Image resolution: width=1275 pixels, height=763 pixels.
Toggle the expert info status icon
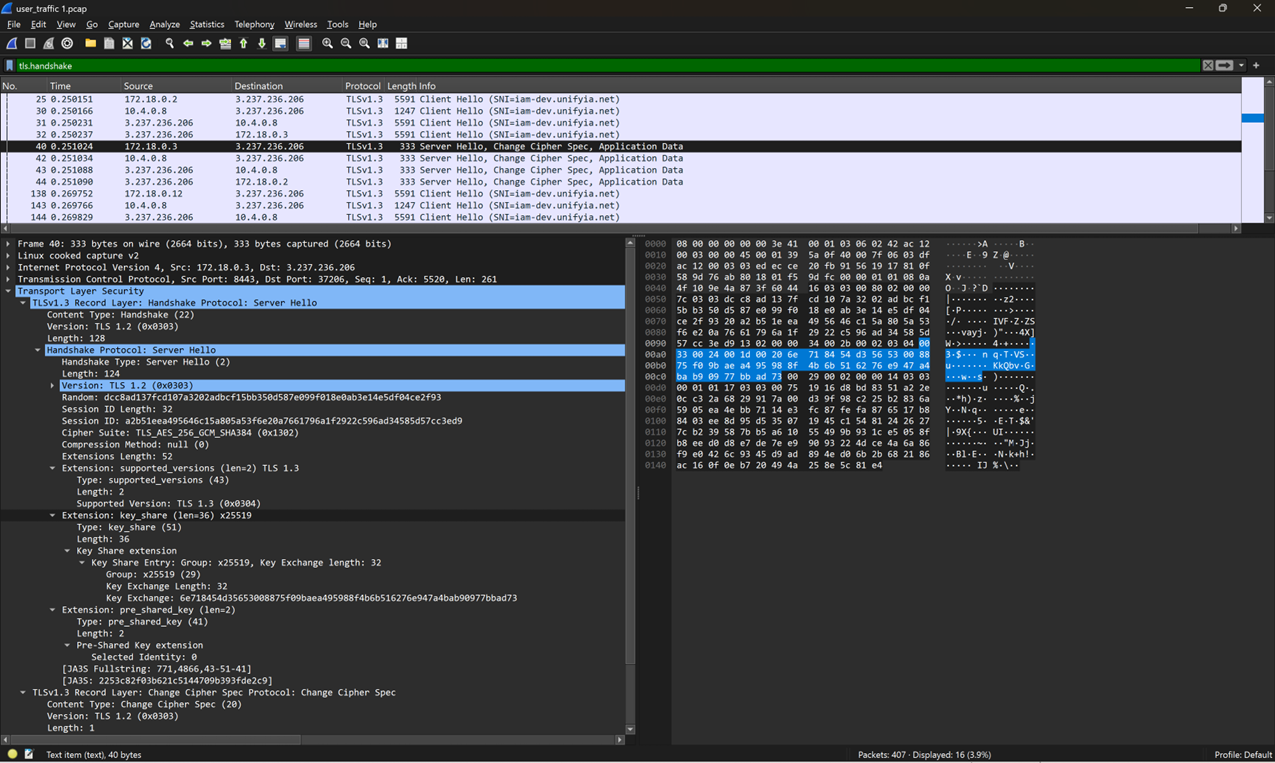coord(13,755)
